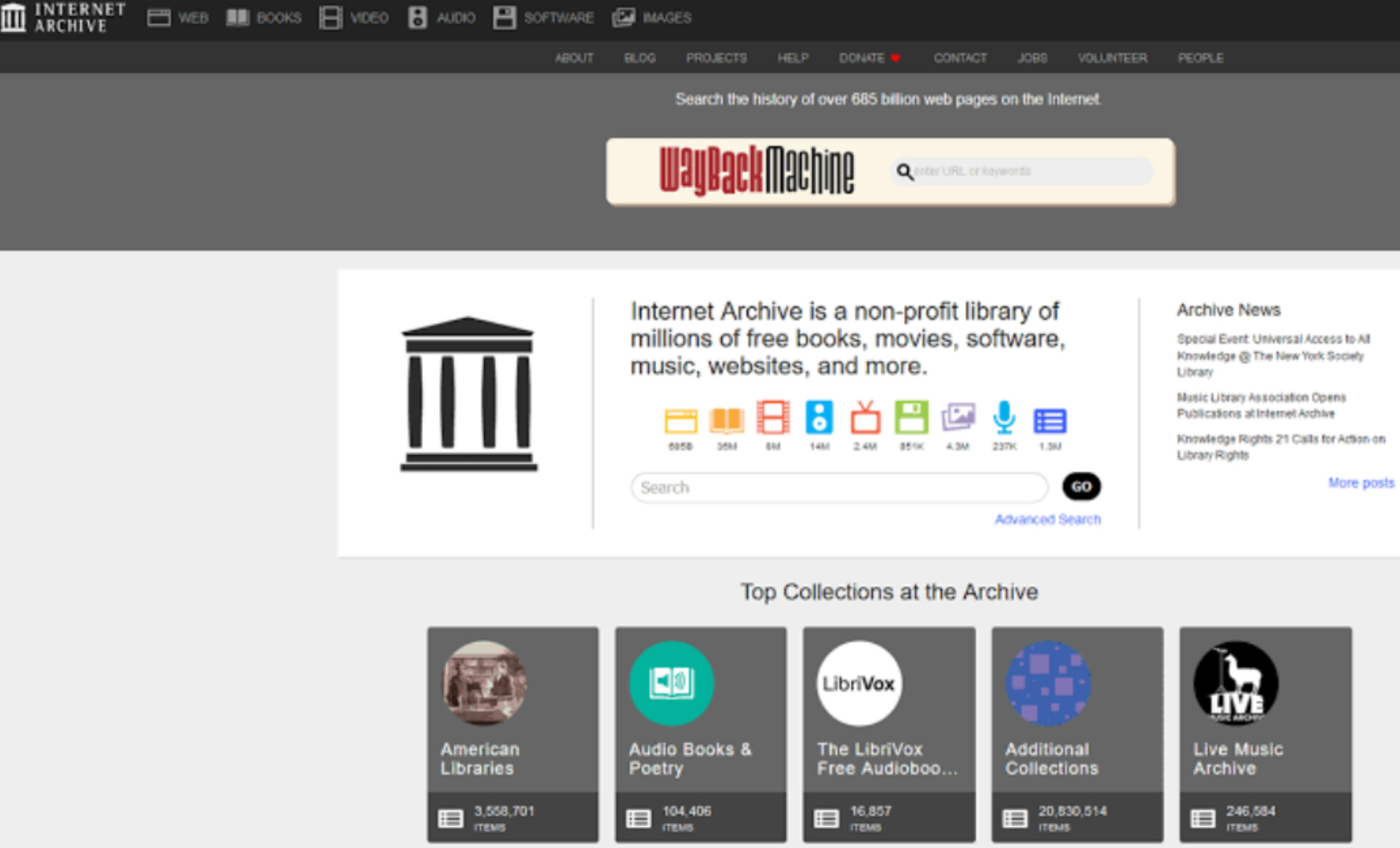Open the Live Music Archive collection tile
The image size is (1400, 848).
pyautogui.click(x=1265, y=733)
